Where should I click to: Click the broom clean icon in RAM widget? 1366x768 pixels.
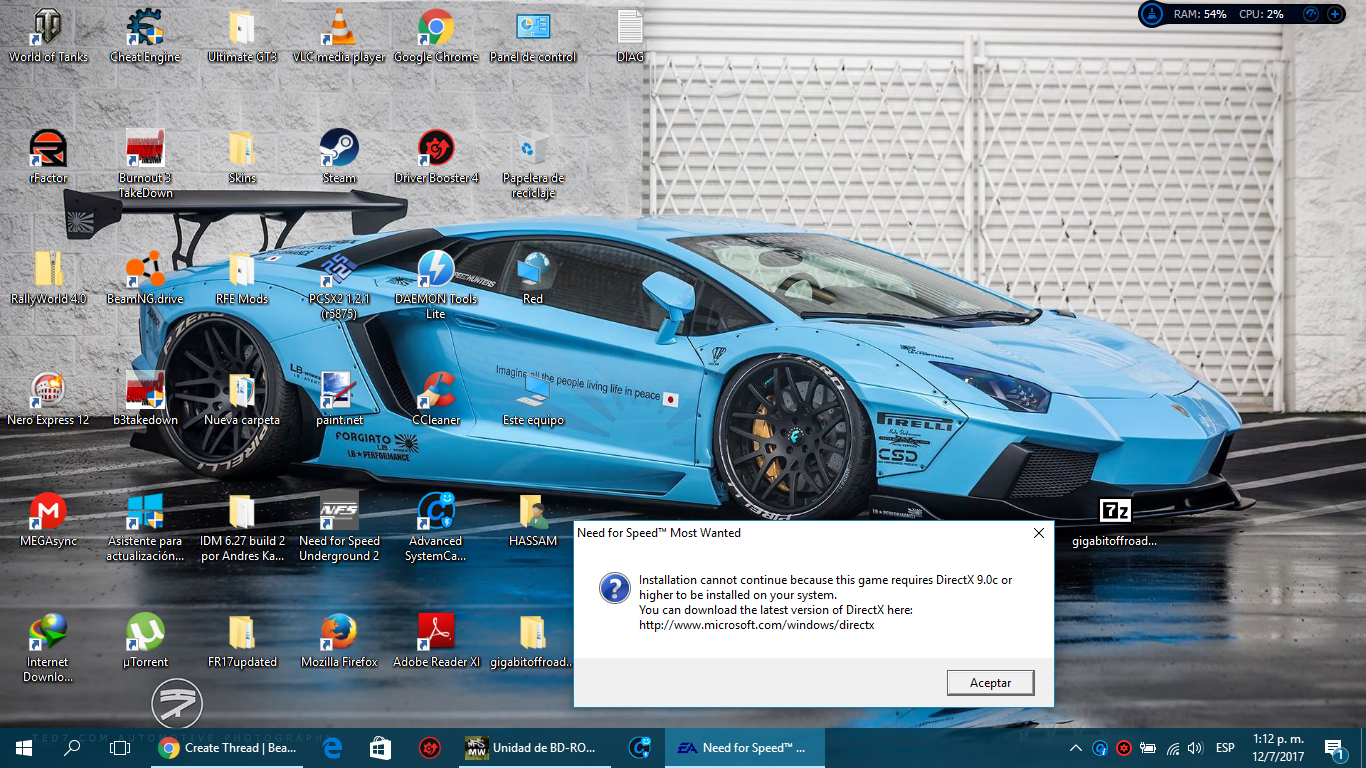click(1153, 14)
